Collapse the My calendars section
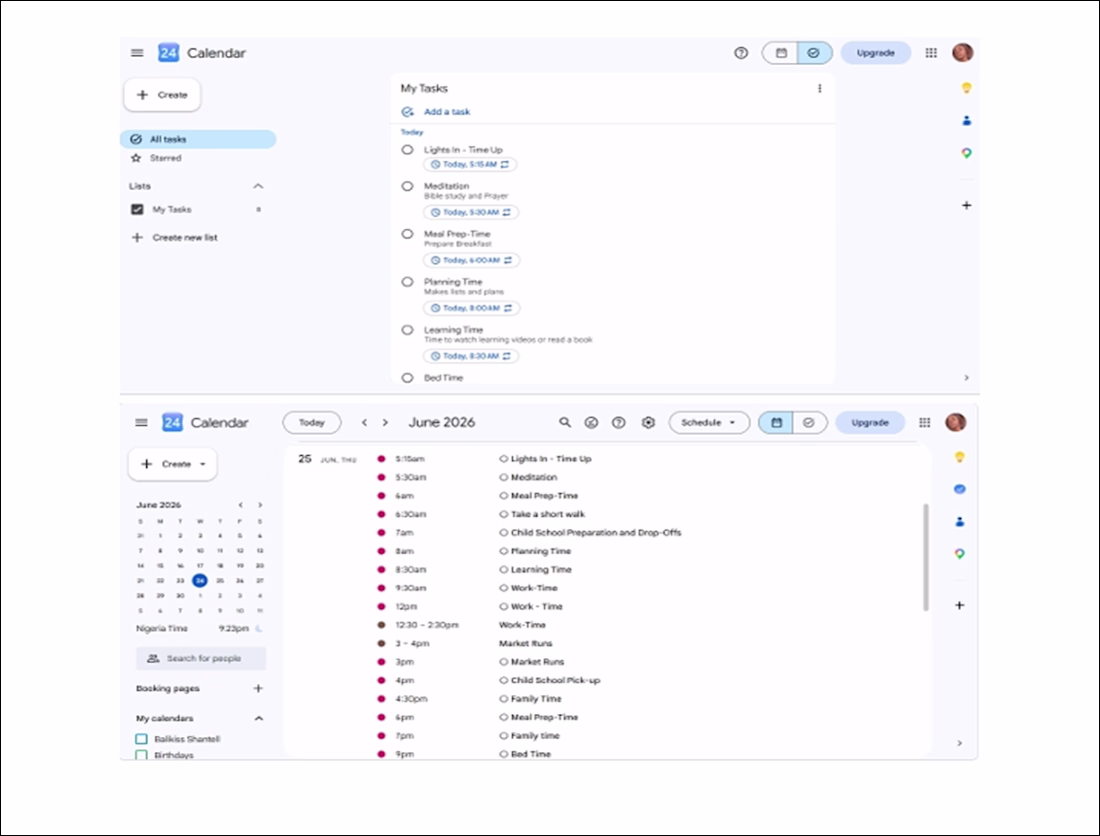 (259, 718)
